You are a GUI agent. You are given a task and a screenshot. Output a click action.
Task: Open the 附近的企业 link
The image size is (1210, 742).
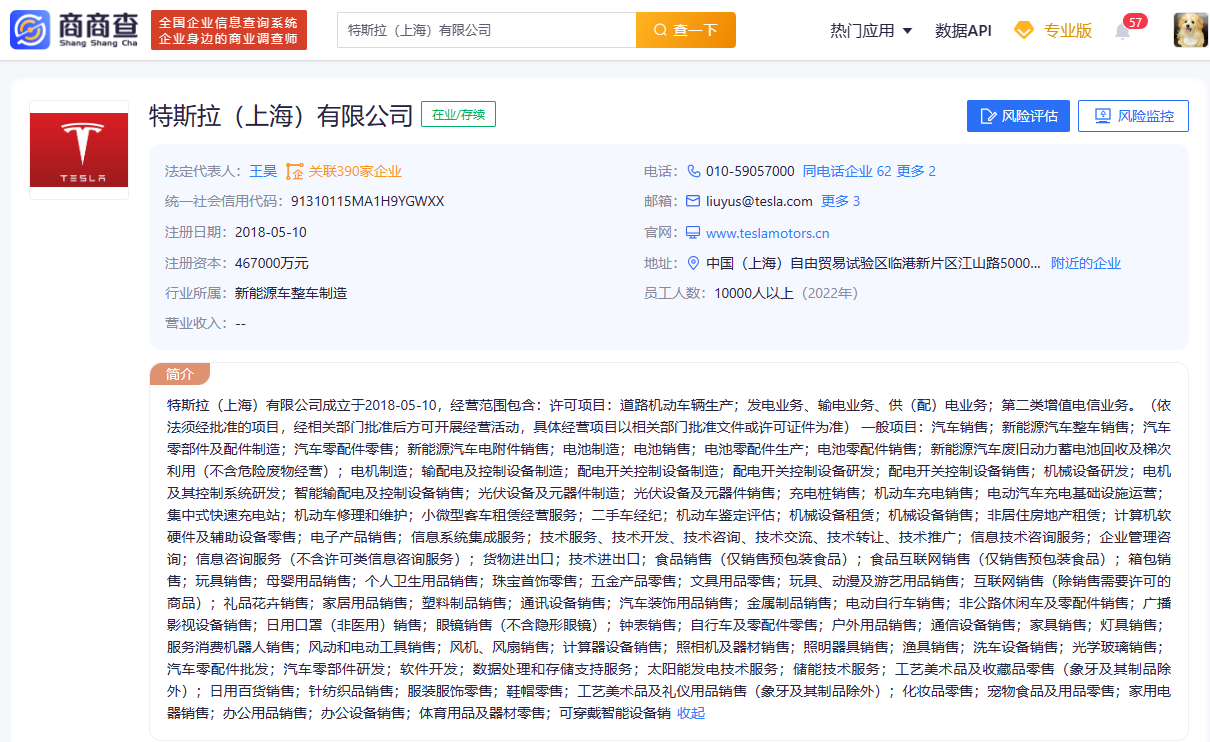[1086, 263]
